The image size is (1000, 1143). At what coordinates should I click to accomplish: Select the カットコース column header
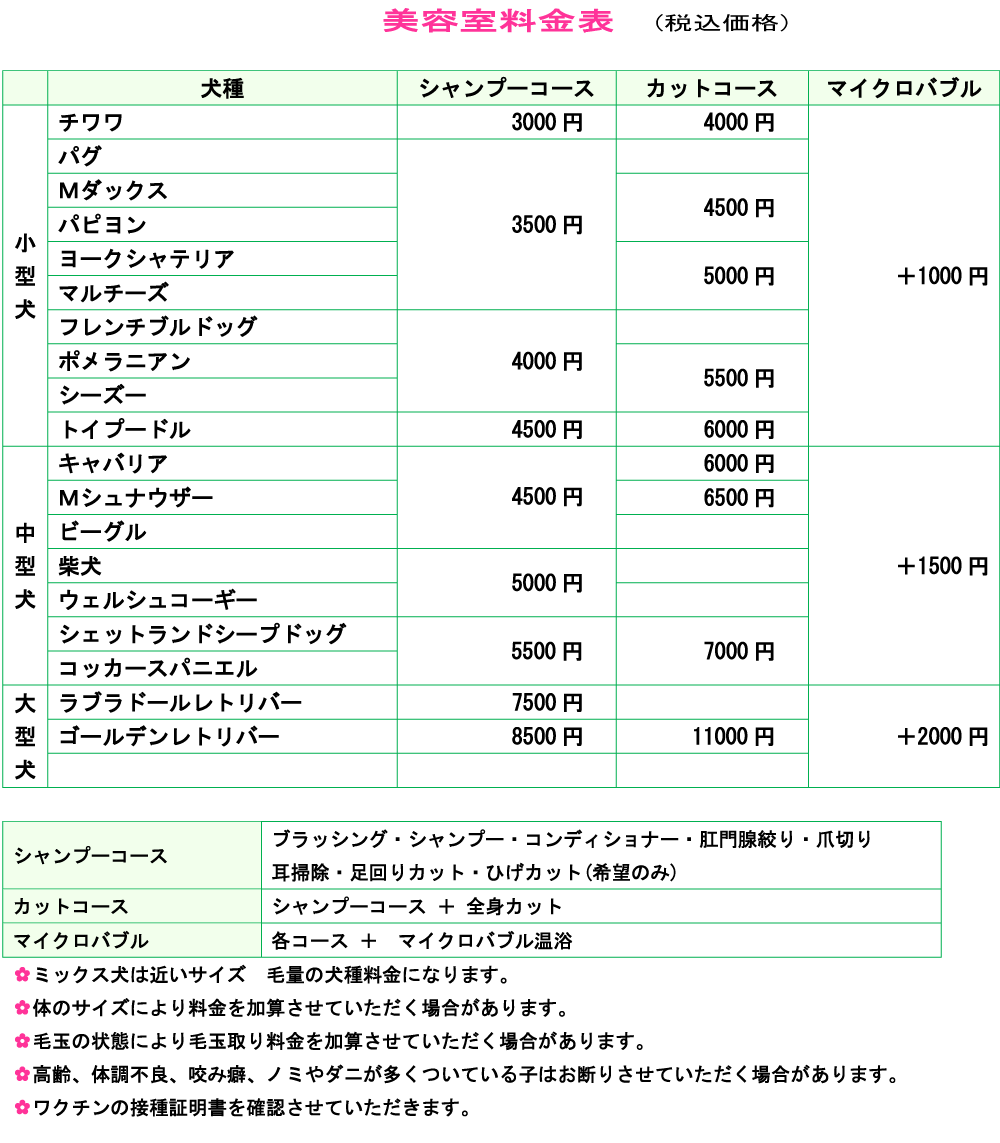click(x=711, y=88)
